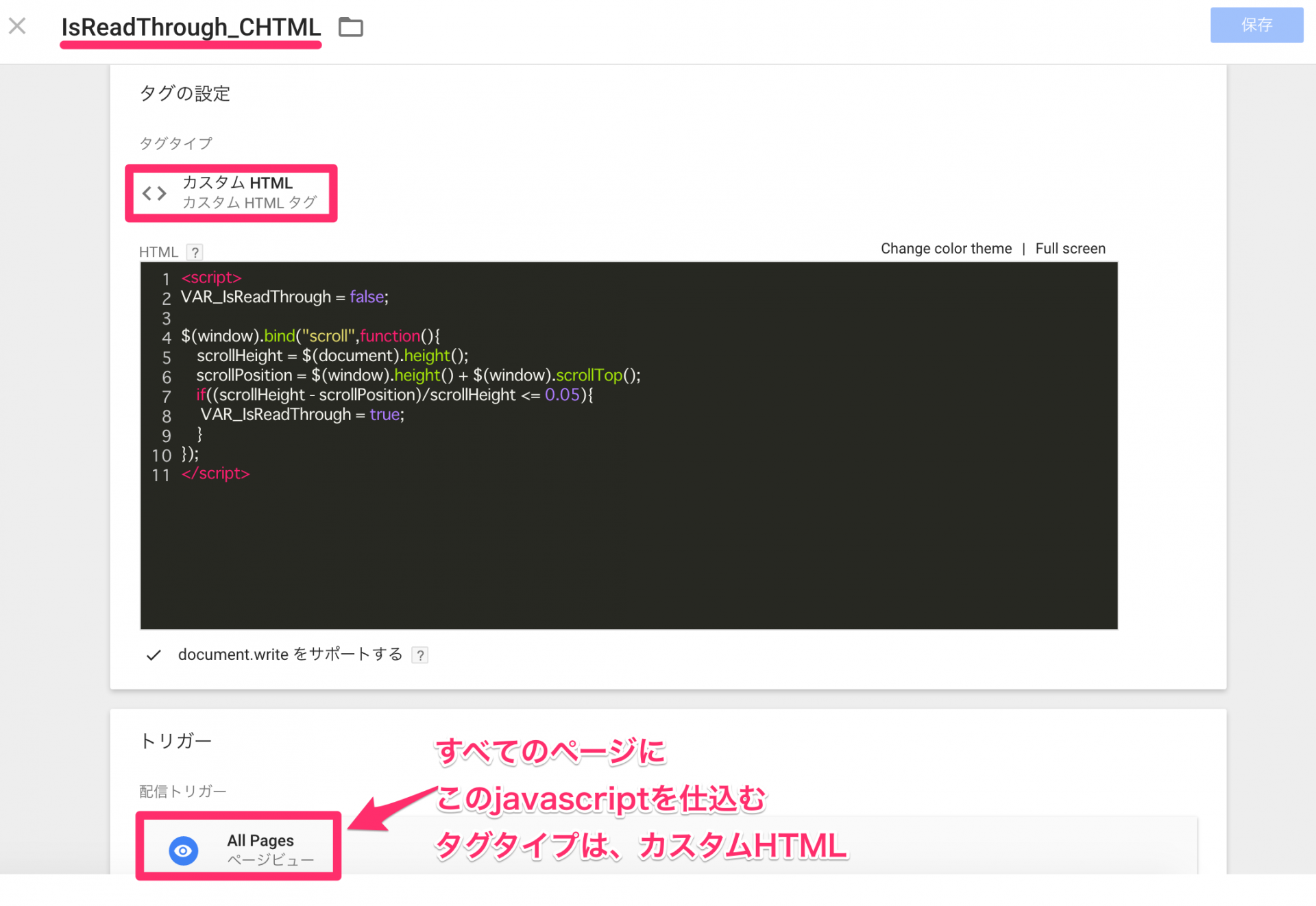Click line 'VAR_IsReadThrough = false;'
The image size is (1316, 906).
tap(284, 297)
